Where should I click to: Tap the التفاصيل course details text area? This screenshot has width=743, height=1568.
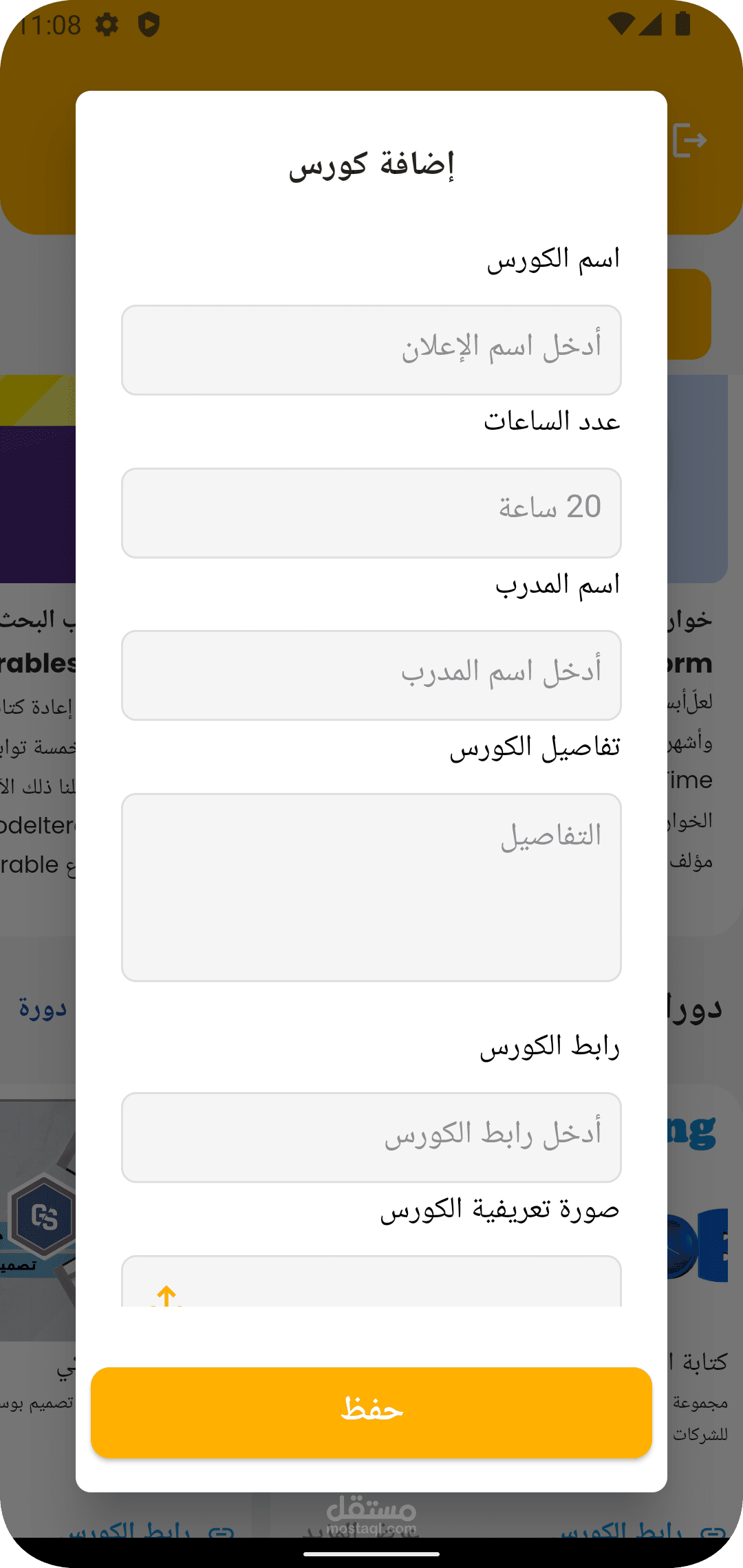click(x=371, y=887)
